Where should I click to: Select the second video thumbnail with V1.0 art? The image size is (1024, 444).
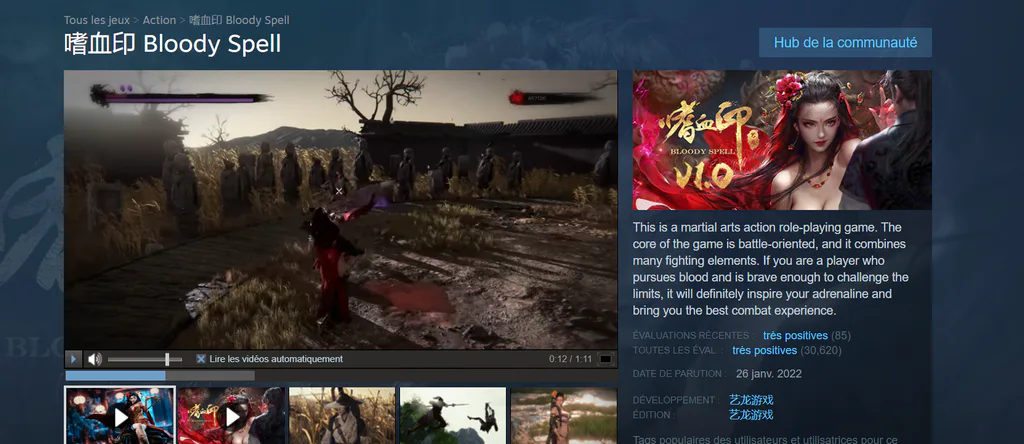231,416
